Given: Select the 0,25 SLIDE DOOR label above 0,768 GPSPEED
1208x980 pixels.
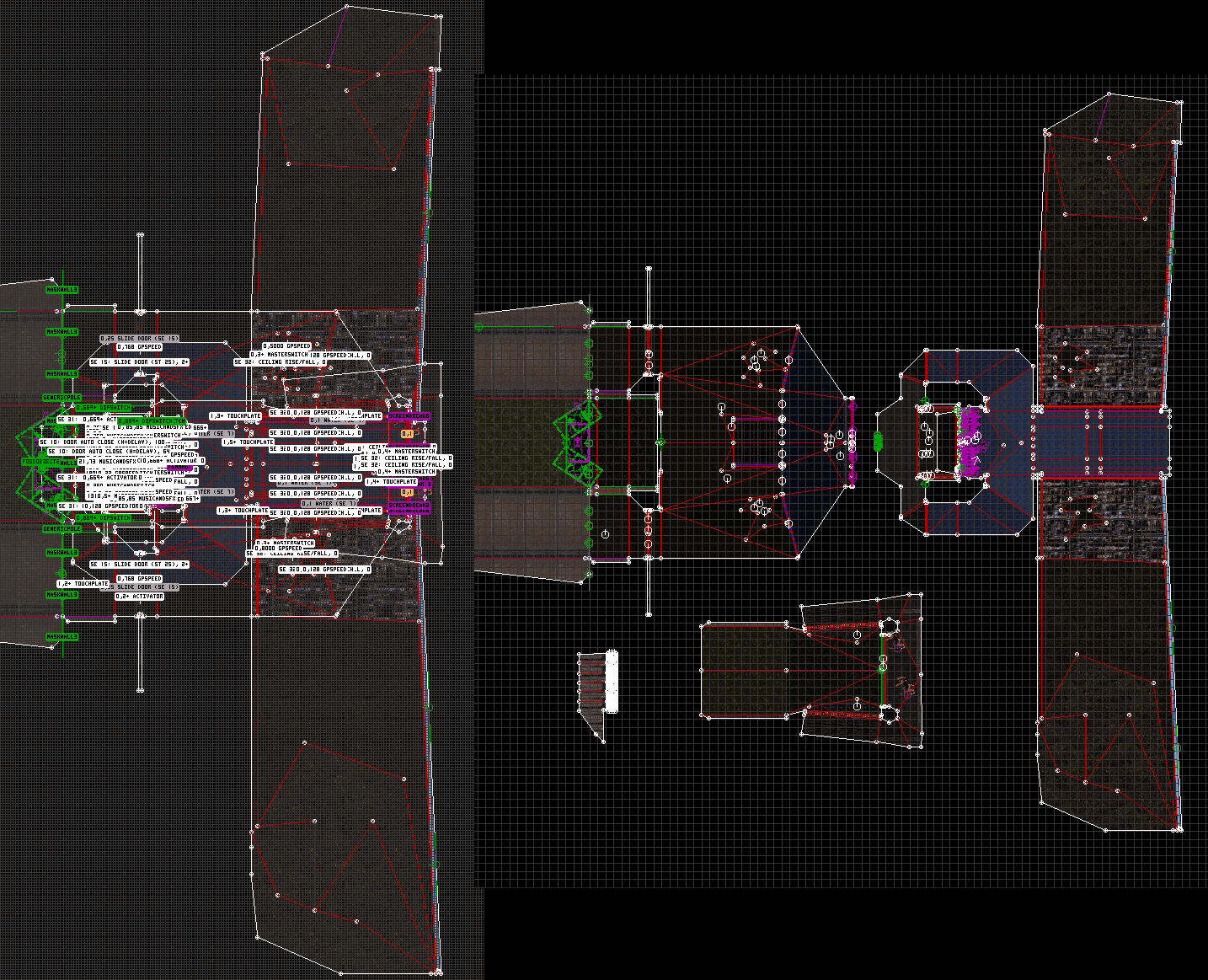Looking at the screenshot, I should 140,338.
